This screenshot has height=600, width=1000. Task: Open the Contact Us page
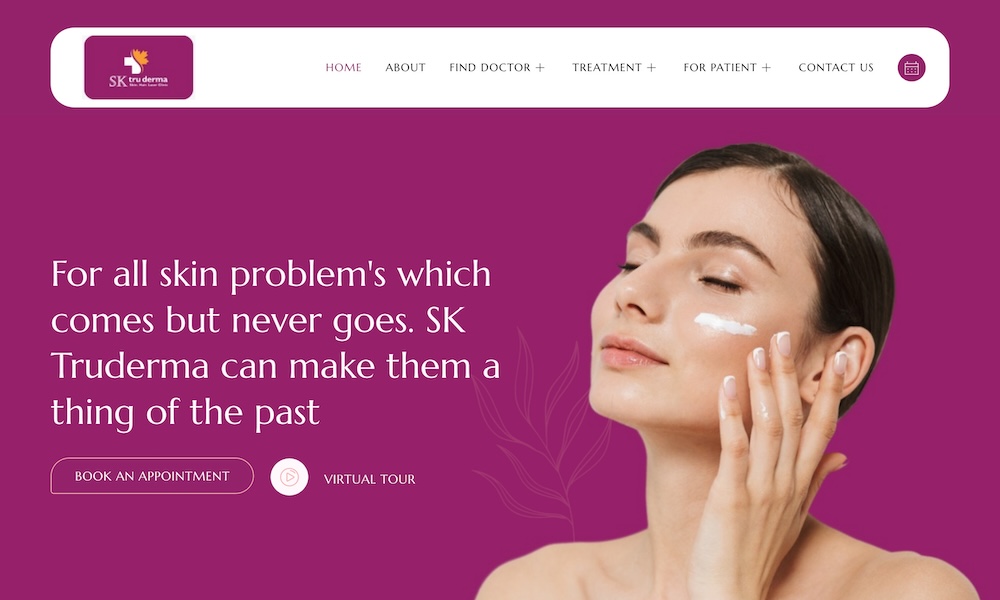pos(836,68)
